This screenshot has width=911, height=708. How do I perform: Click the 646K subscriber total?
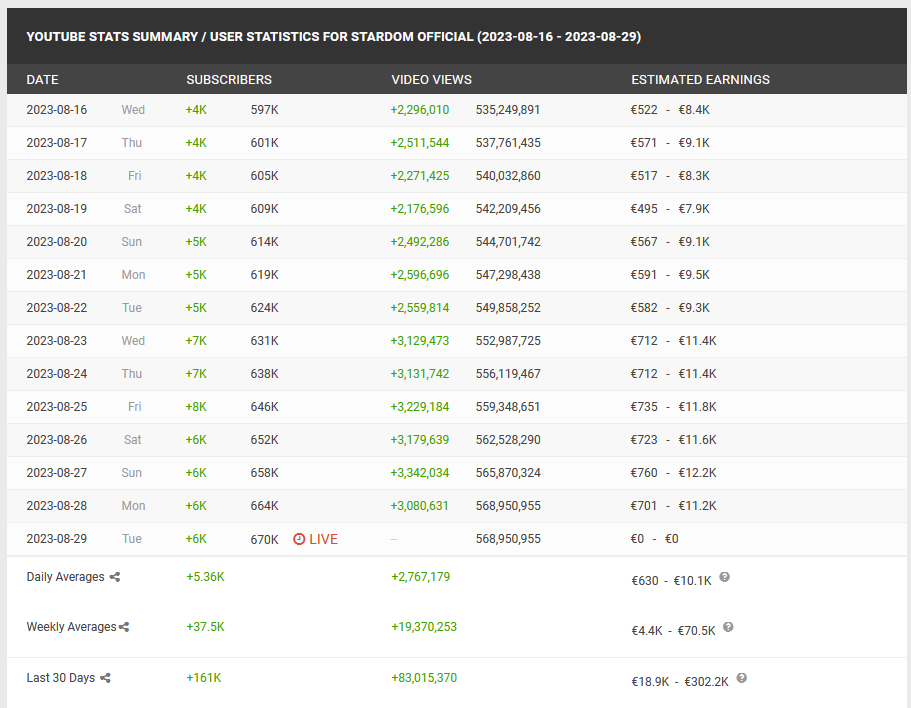click(x=264, y=407)
